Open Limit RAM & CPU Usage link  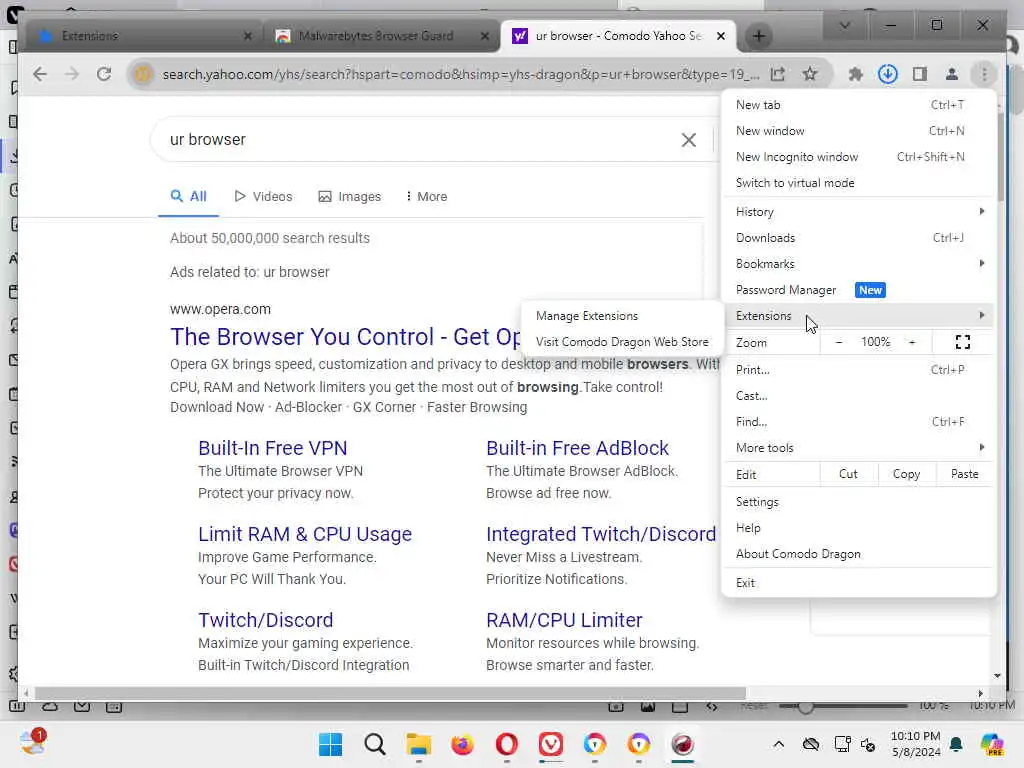click(x=305, y=534)
